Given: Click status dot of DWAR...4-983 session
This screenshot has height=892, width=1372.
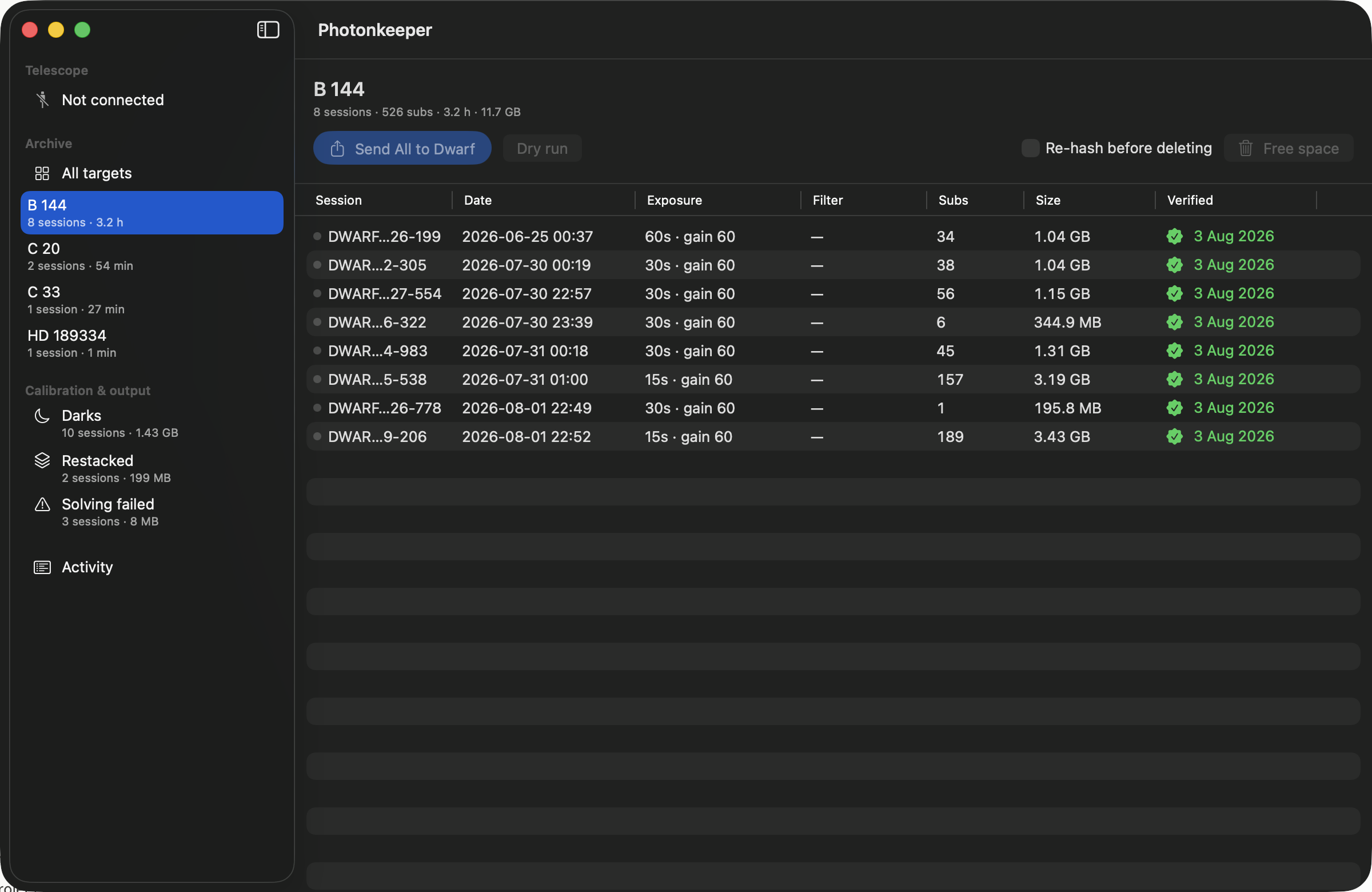Looking at the screenshot, I should coord(317,350).
